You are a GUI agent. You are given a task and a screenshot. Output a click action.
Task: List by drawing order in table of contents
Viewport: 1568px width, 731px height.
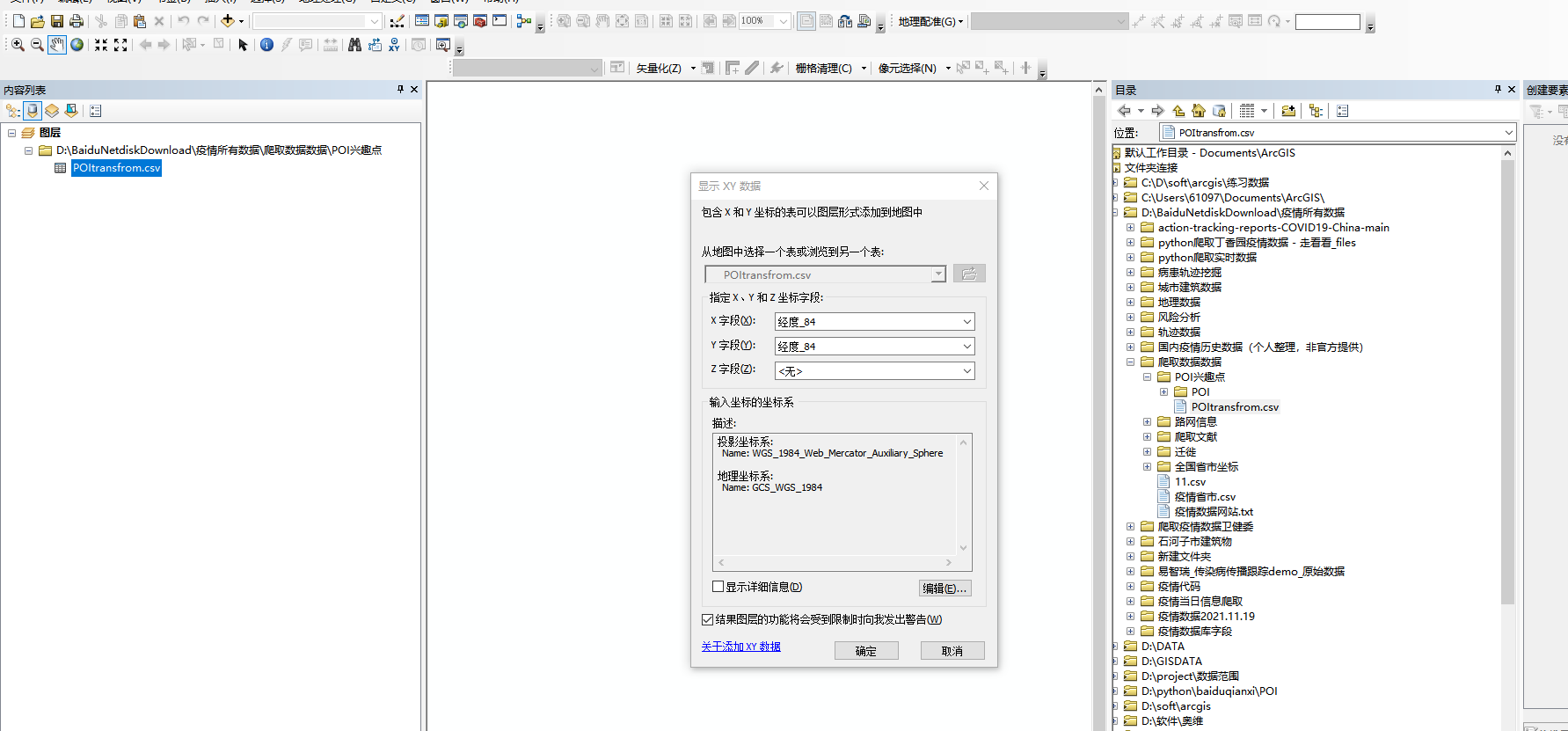click(x=12, y=111)
